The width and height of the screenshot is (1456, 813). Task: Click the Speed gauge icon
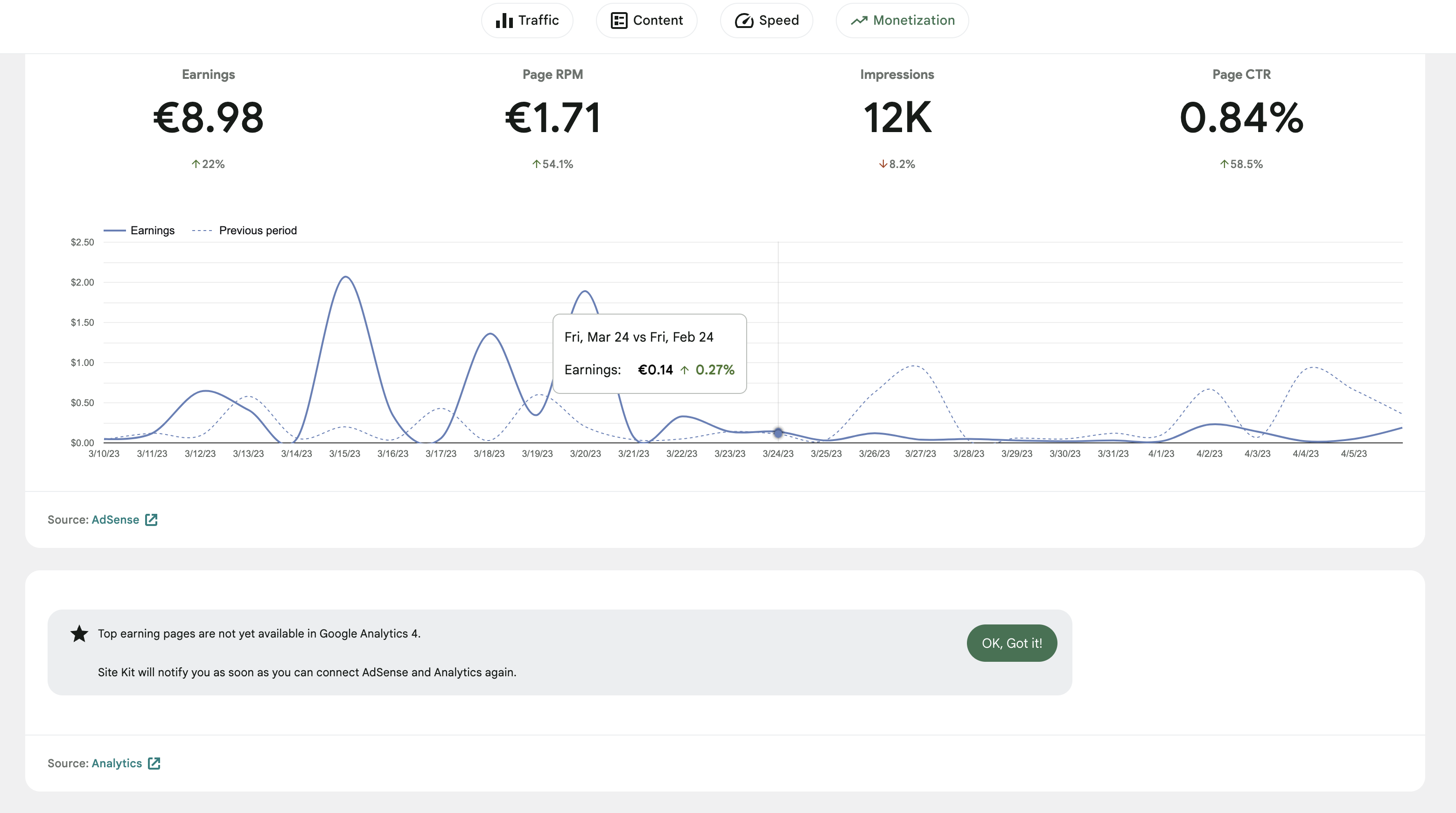(x=744, y=21)
